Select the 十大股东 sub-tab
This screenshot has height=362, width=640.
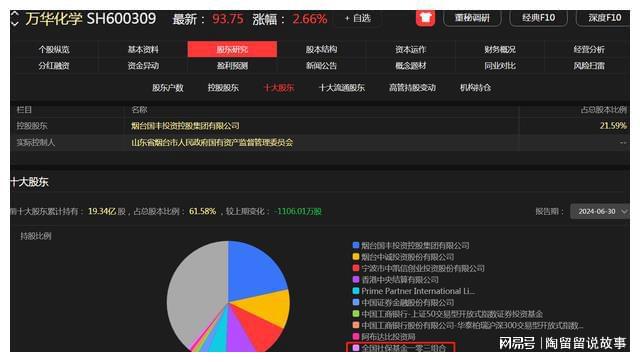279,88
